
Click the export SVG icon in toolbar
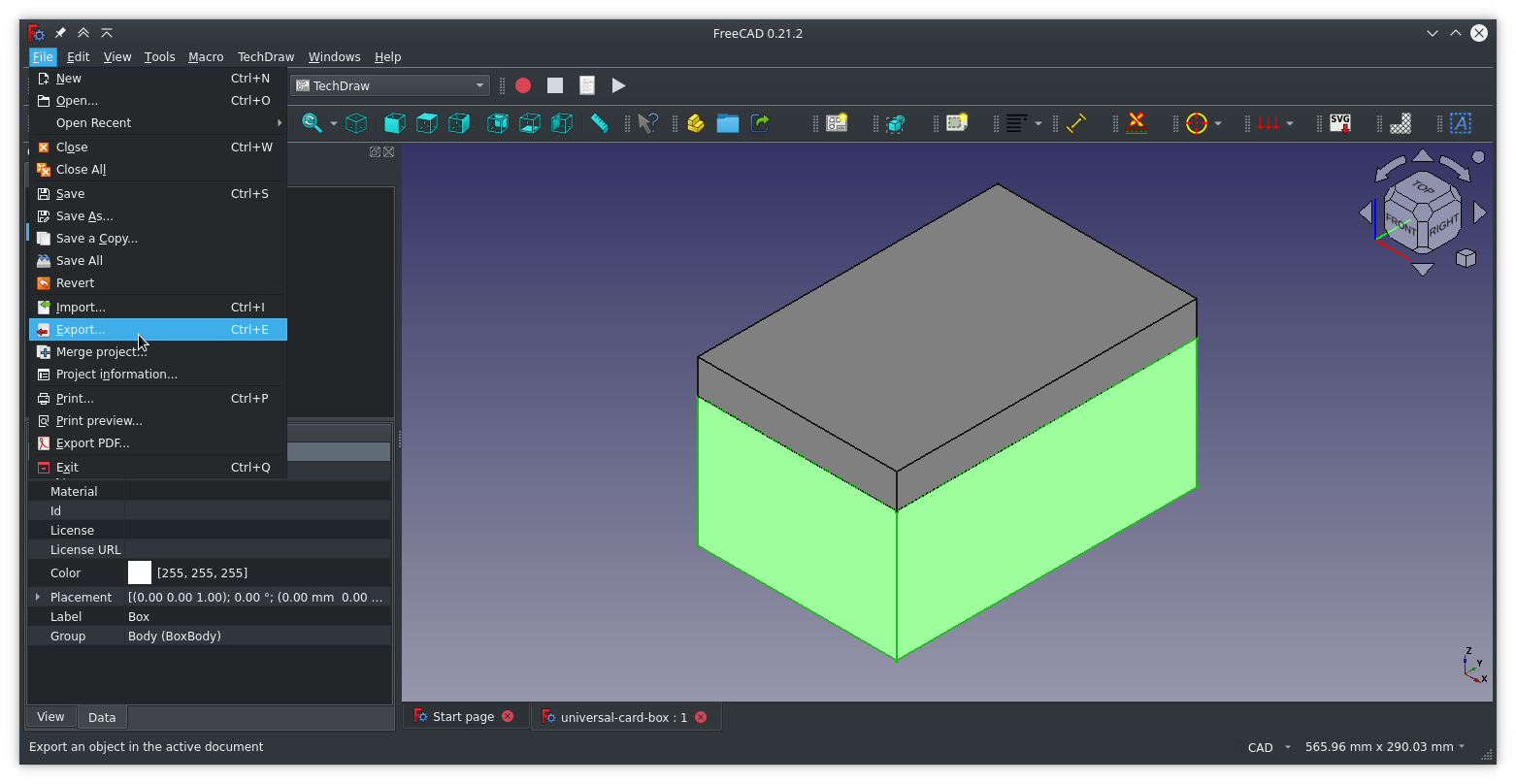1339,123
